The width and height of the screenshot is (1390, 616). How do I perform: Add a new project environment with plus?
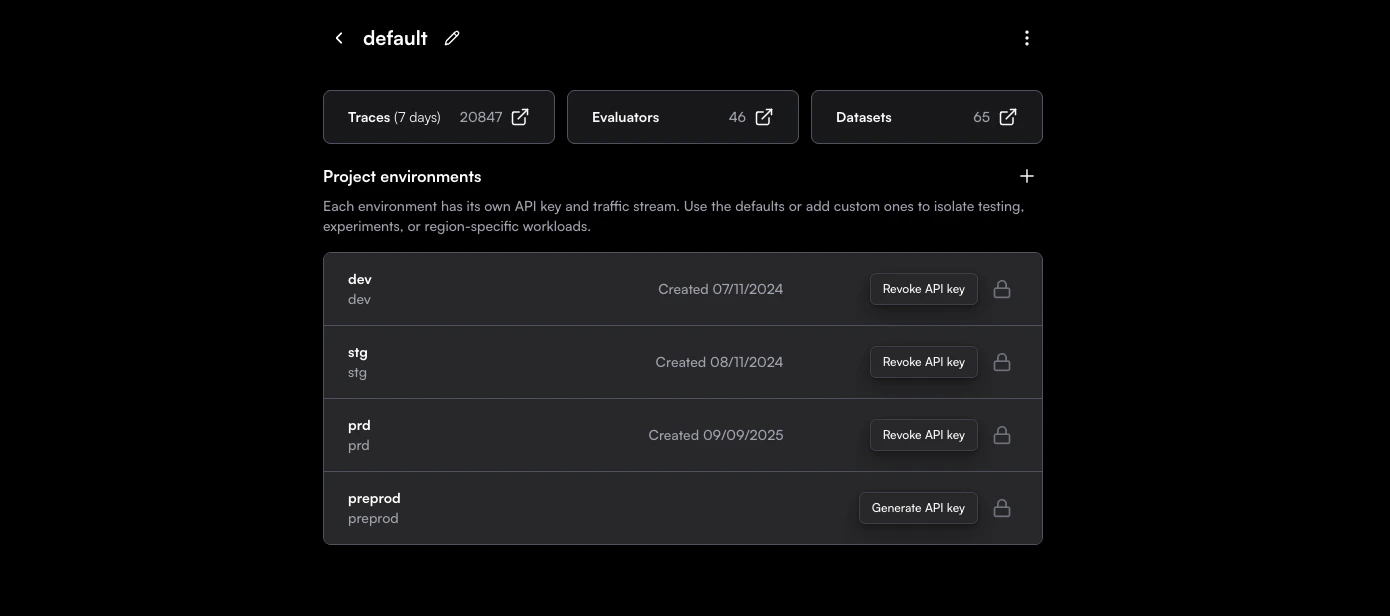tap(1027, 176)
